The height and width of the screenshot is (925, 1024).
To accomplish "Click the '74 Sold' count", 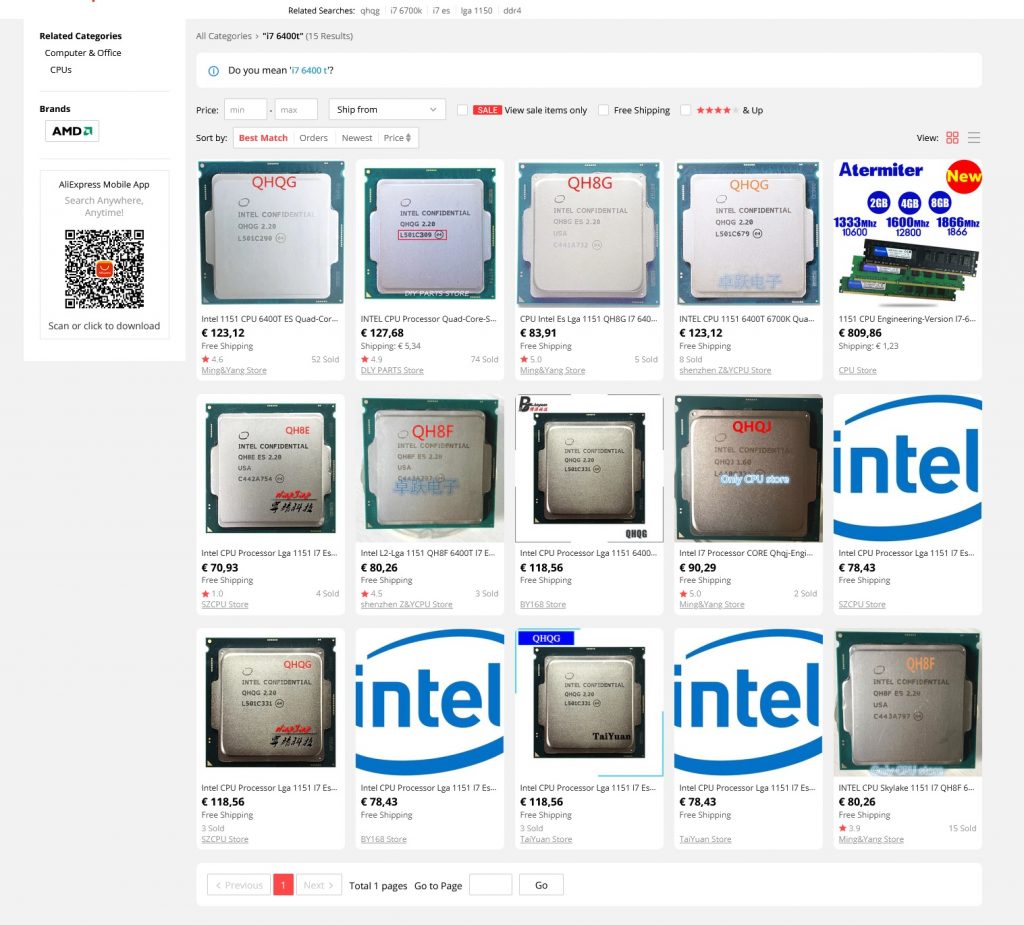I will coord(484,359).
